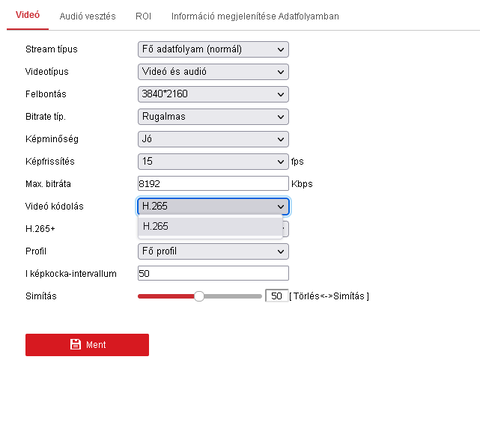Select the H.265 option in the list

(x=210, y=226)
